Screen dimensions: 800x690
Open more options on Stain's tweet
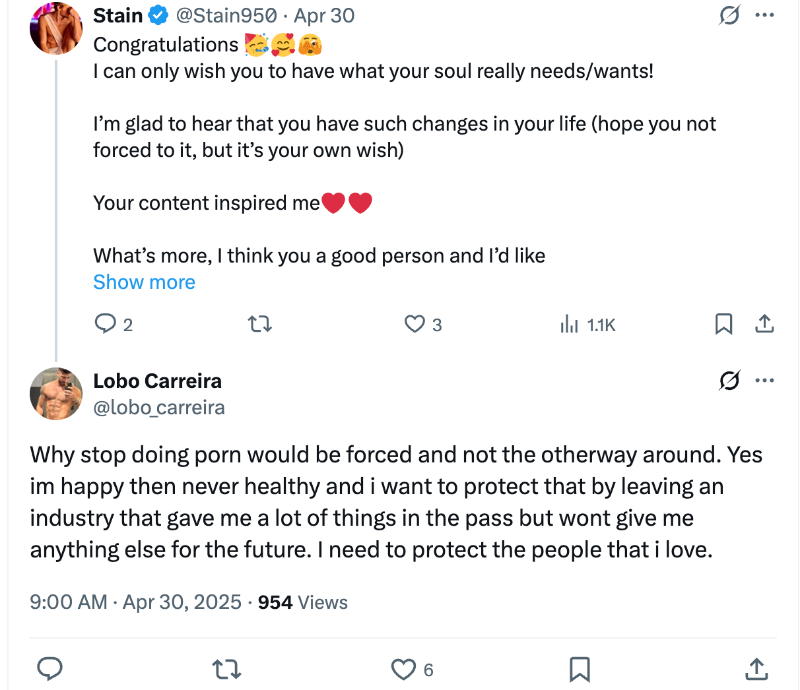[x=765, y=16]
